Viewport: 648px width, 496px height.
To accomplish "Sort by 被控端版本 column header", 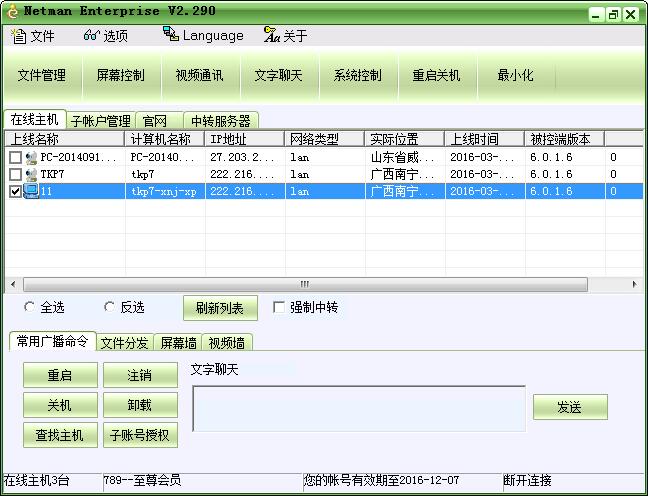I will [x=564, y=139].
